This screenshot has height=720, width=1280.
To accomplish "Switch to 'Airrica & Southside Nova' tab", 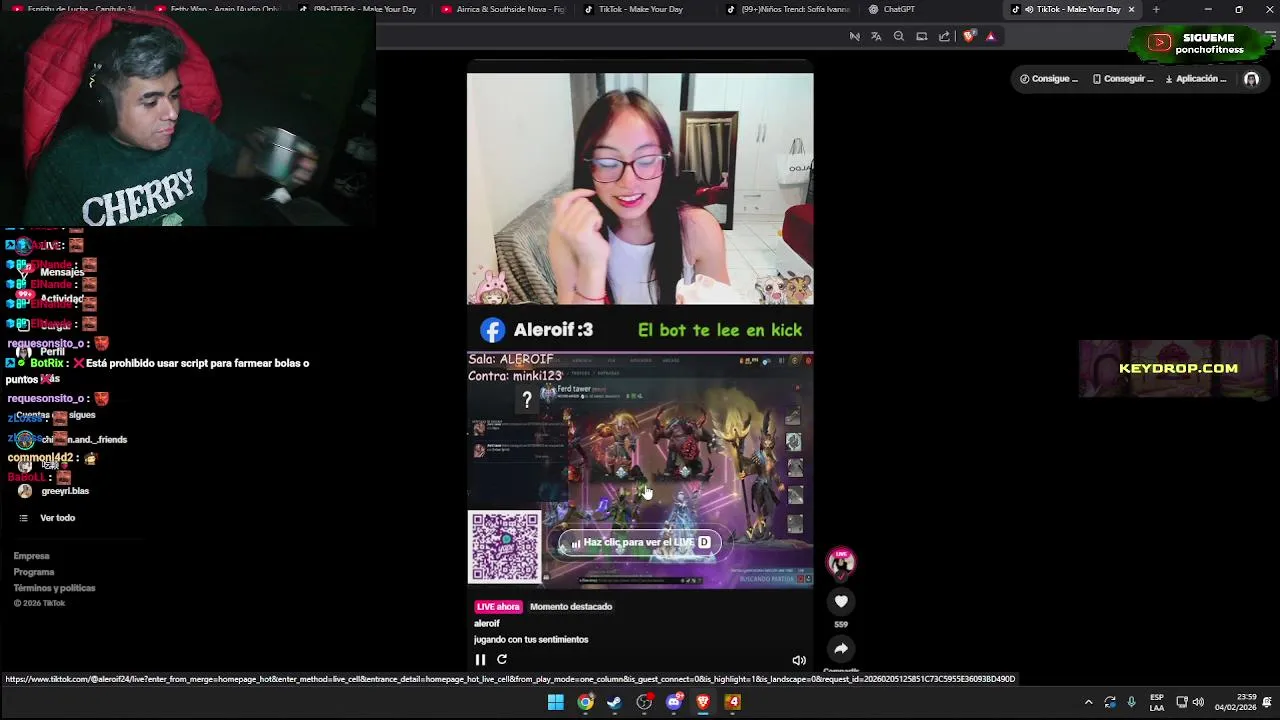I will point(503,9).
